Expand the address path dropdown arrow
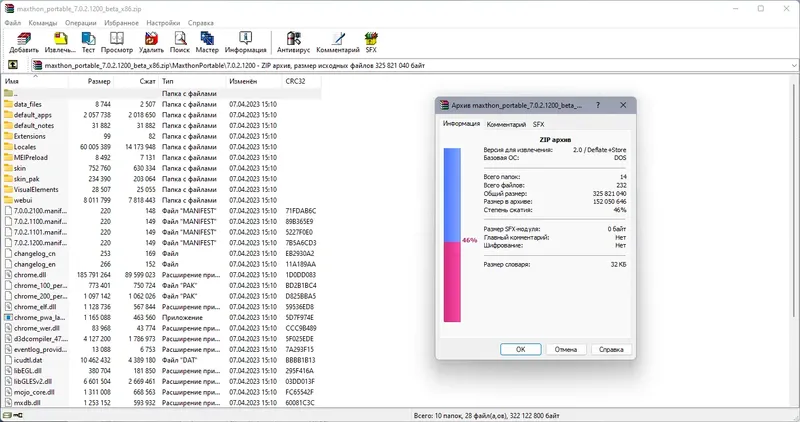This screenshot has height=422, width=800. pyautogui.click(x=794, y=65)
